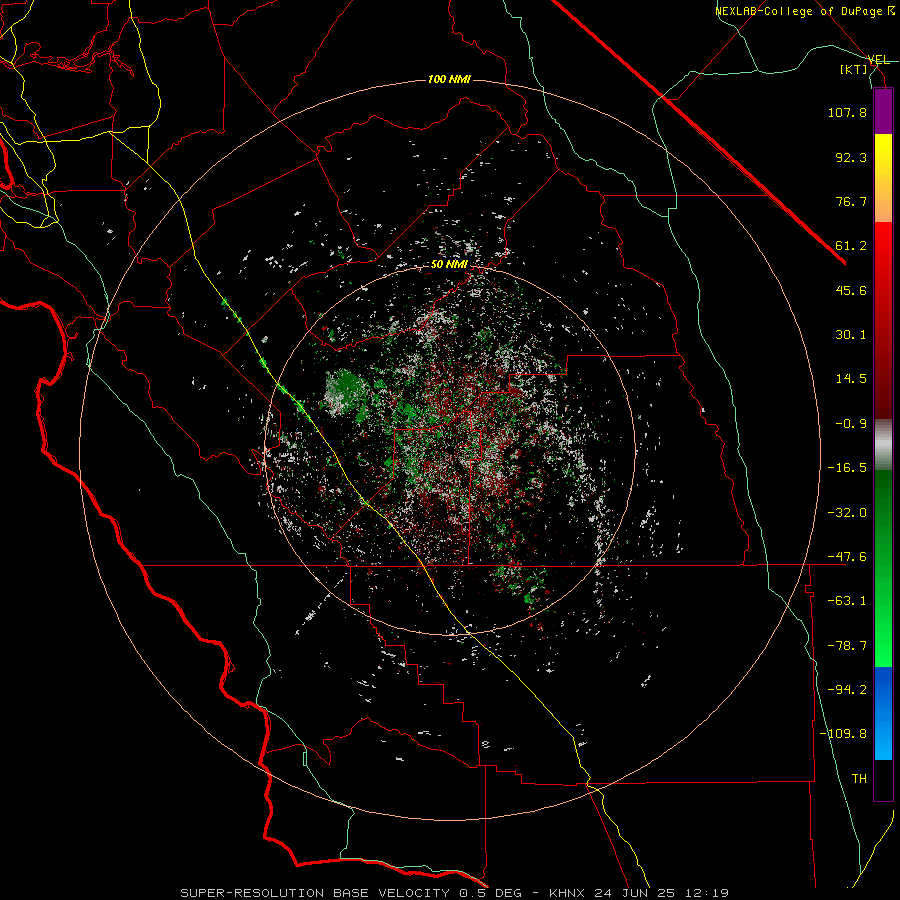Click the 92.3 legend value
The height and width of the screenshot is (900, 900).
coord(851,157)
